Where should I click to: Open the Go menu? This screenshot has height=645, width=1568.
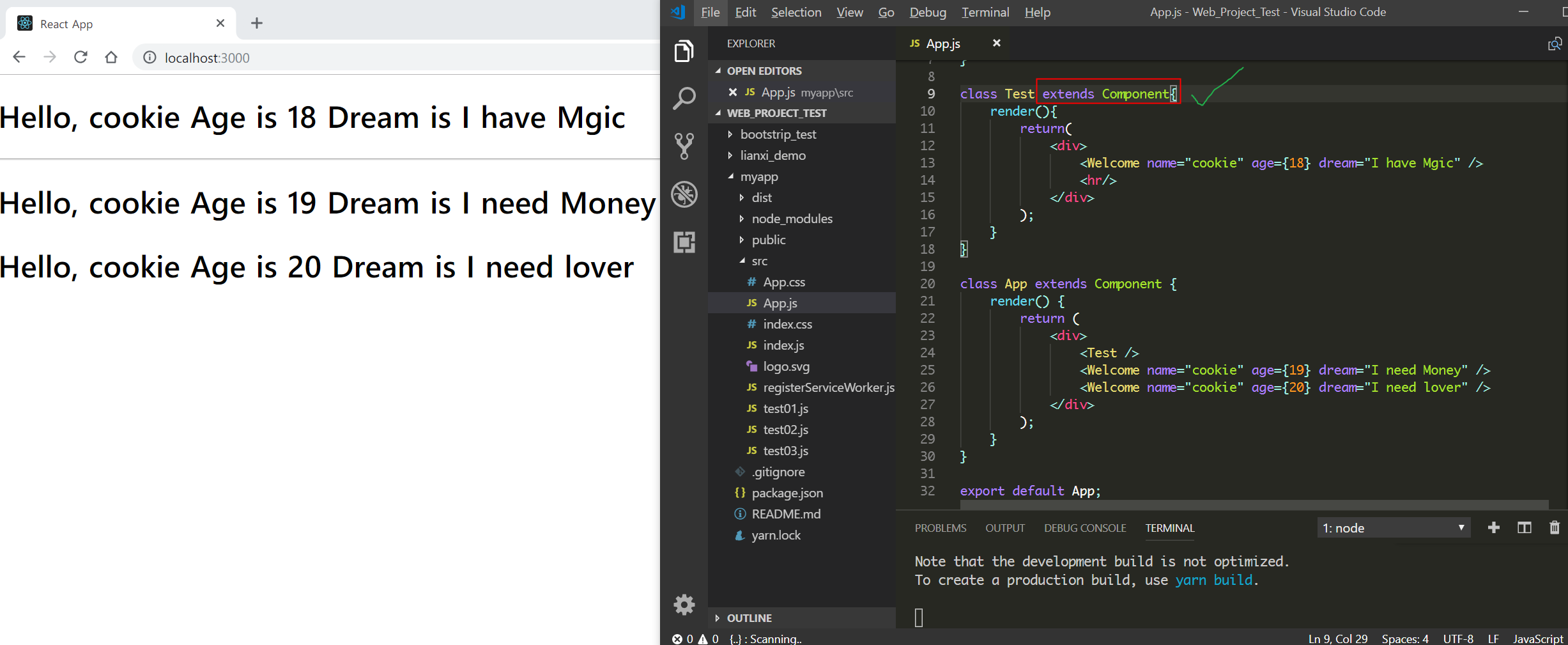point(886,12)
